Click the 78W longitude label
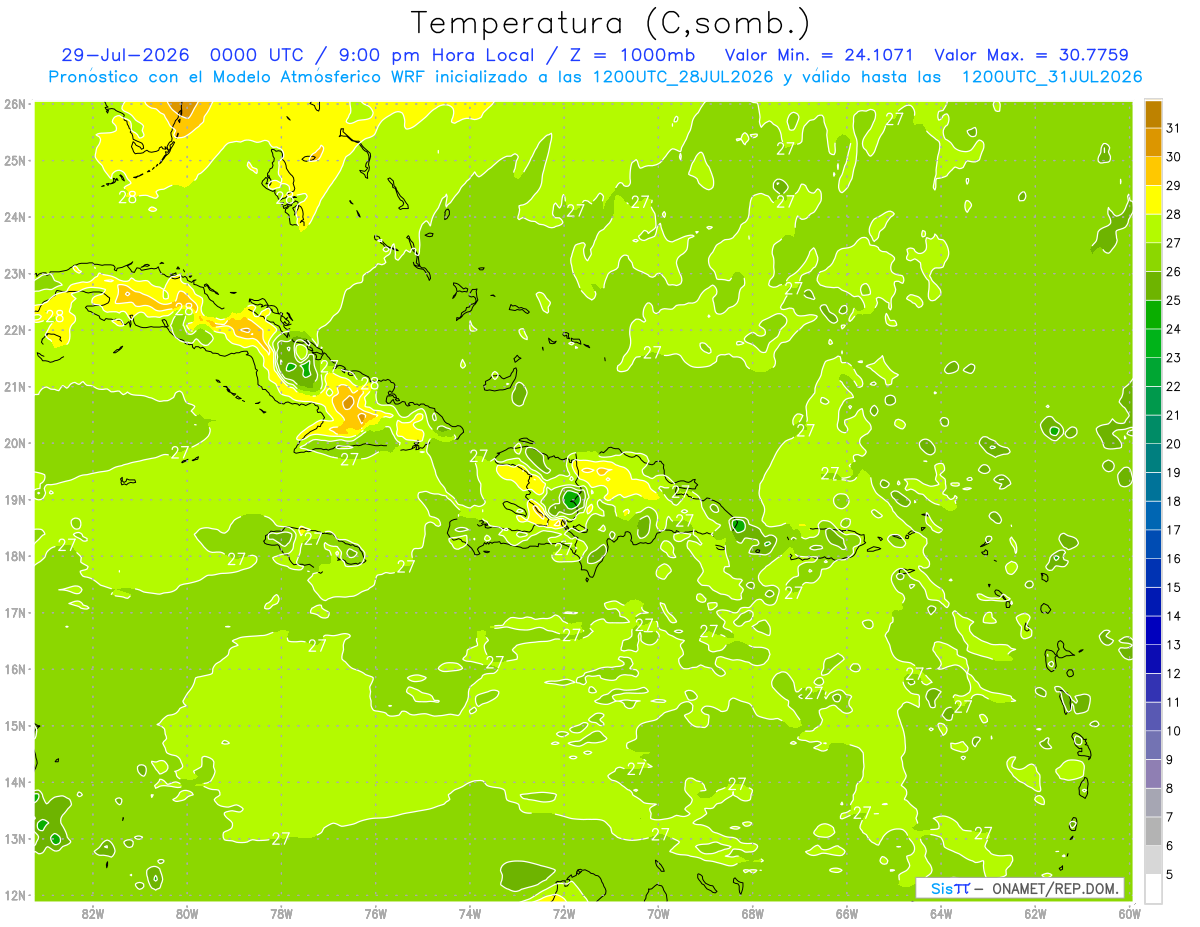The image size is (1200, 927). tap(281, 913)
